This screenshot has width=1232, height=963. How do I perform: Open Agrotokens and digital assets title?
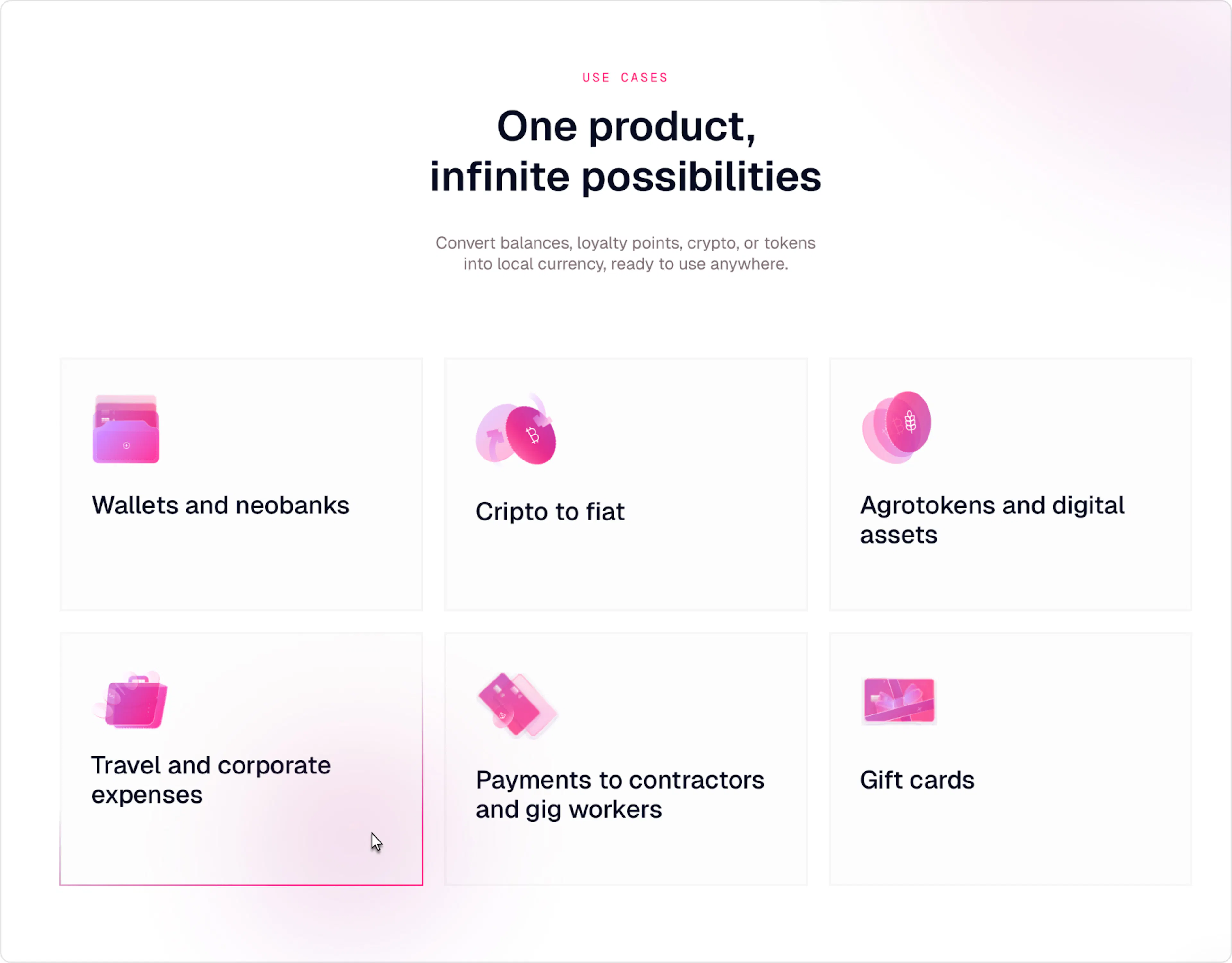click(x=992, y=520)
